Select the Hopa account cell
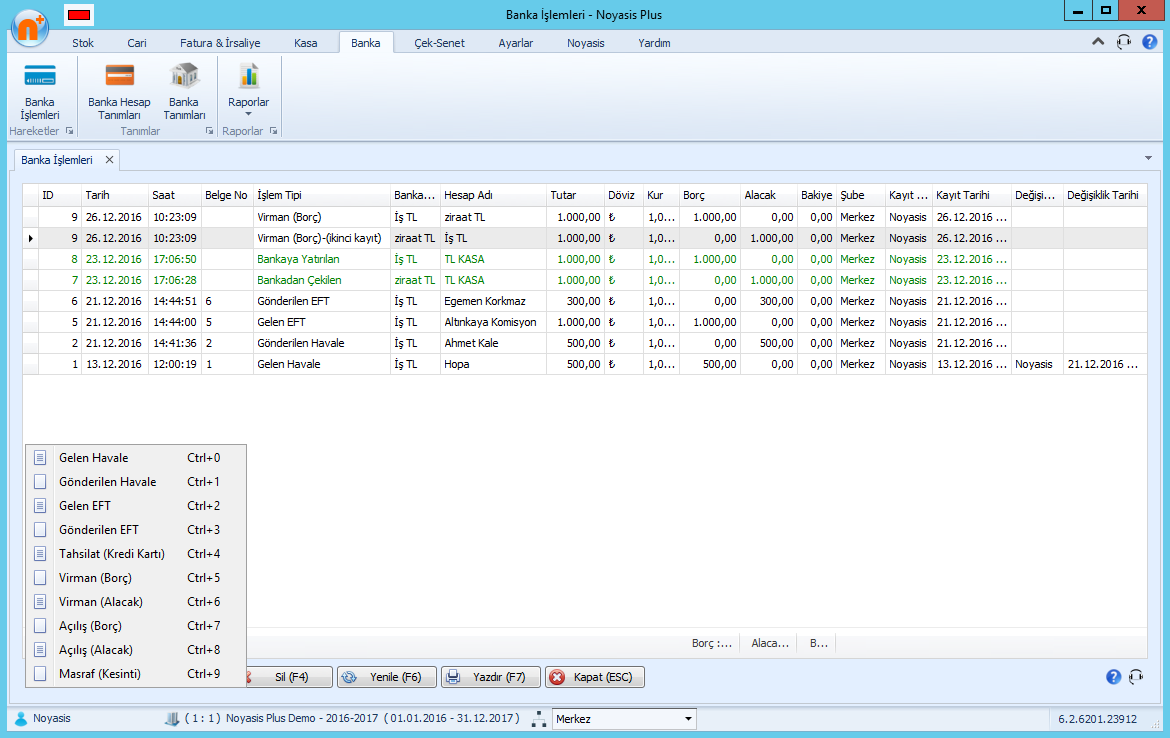The height and width of the screenshot is (738, 1170). coord(493,363)
